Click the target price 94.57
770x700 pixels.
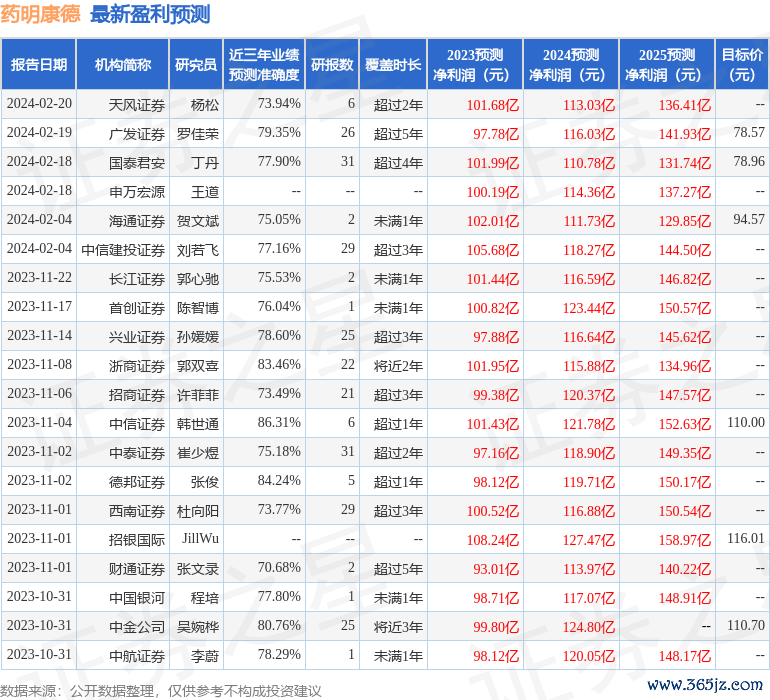pyautogui.click(x=749, y=219)
